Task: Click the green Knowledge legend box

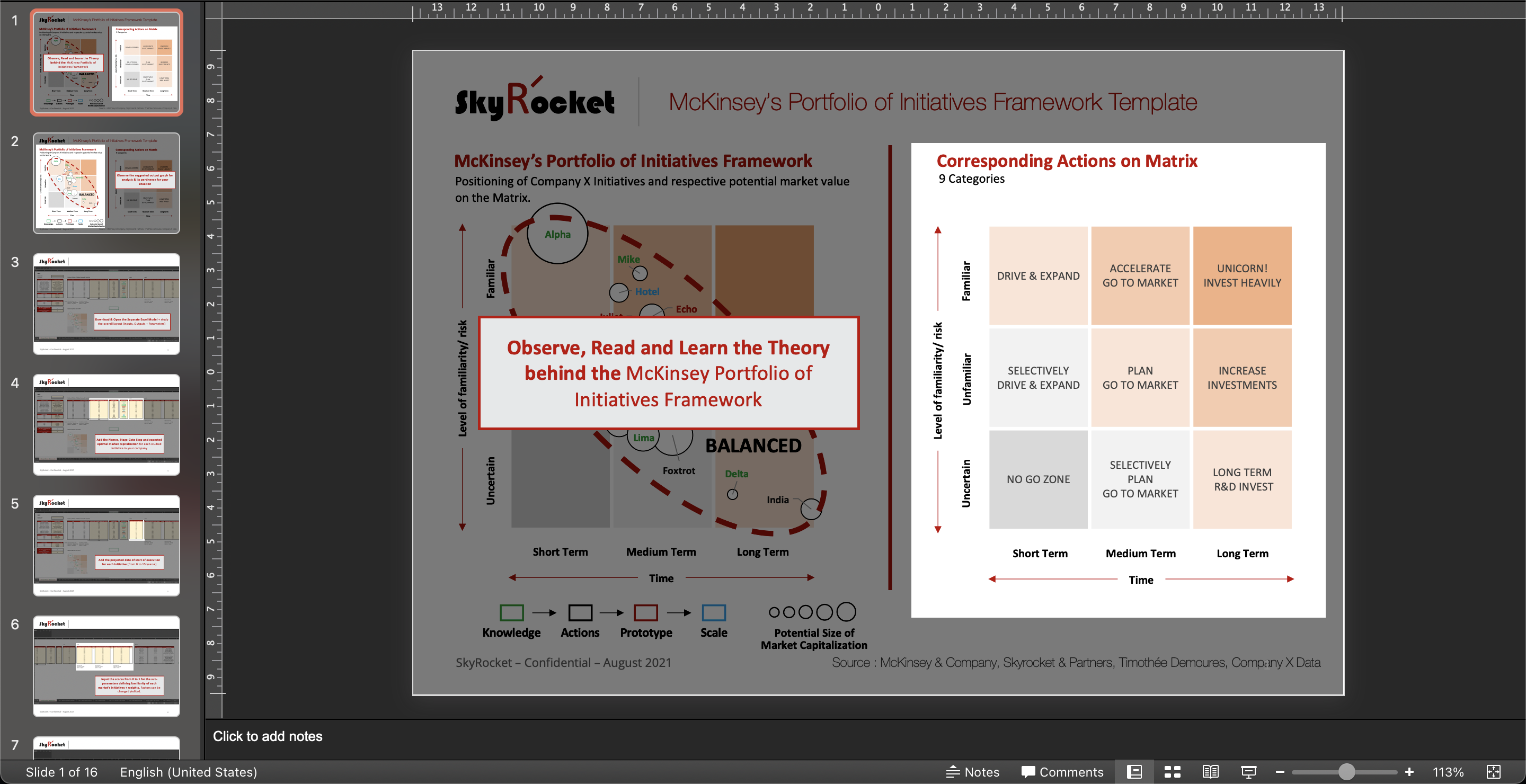Action: pos(511,612)
